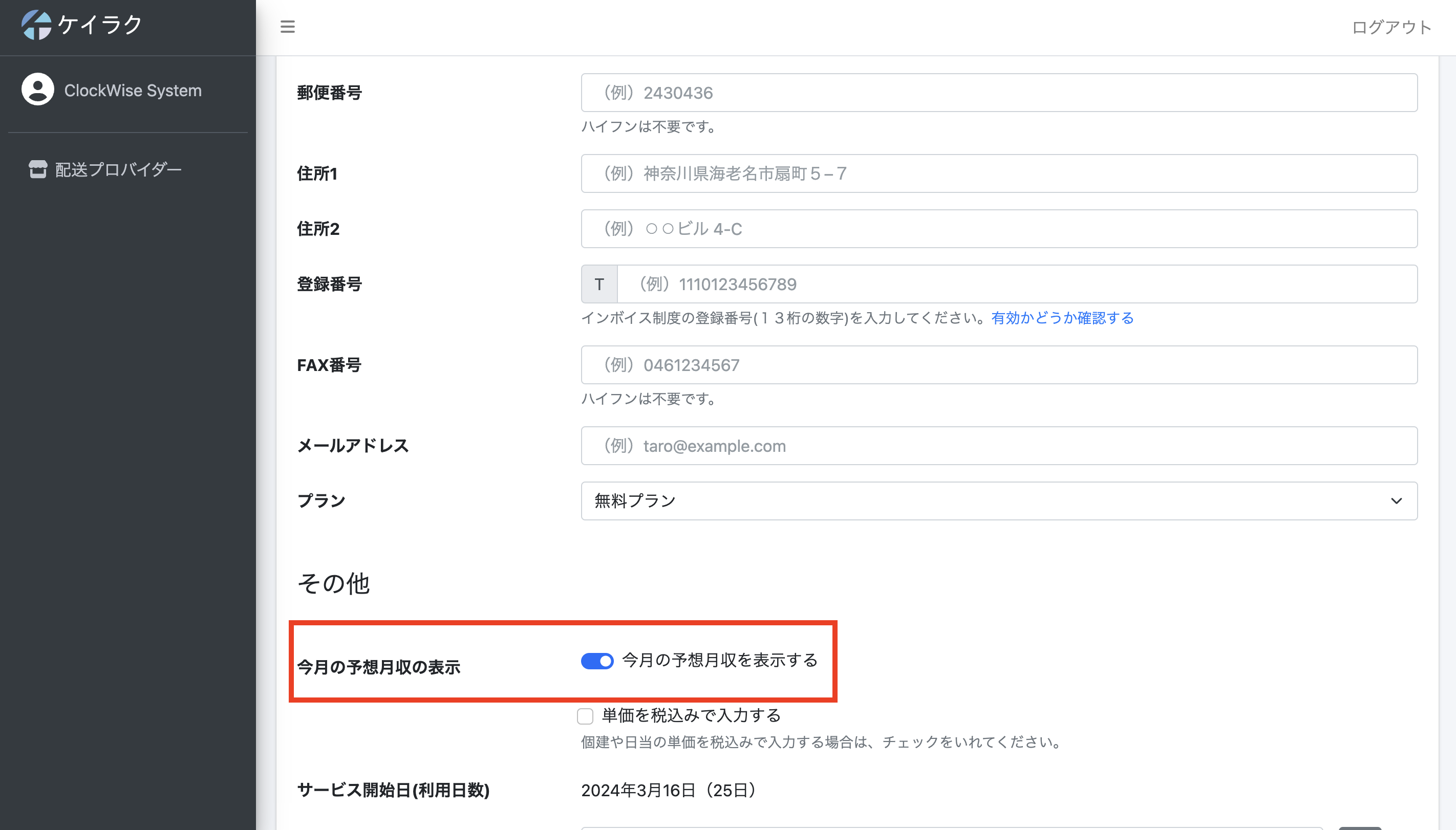
Task: Click the プラン dropdown chevron arrow
Action: pos(1396,500)
